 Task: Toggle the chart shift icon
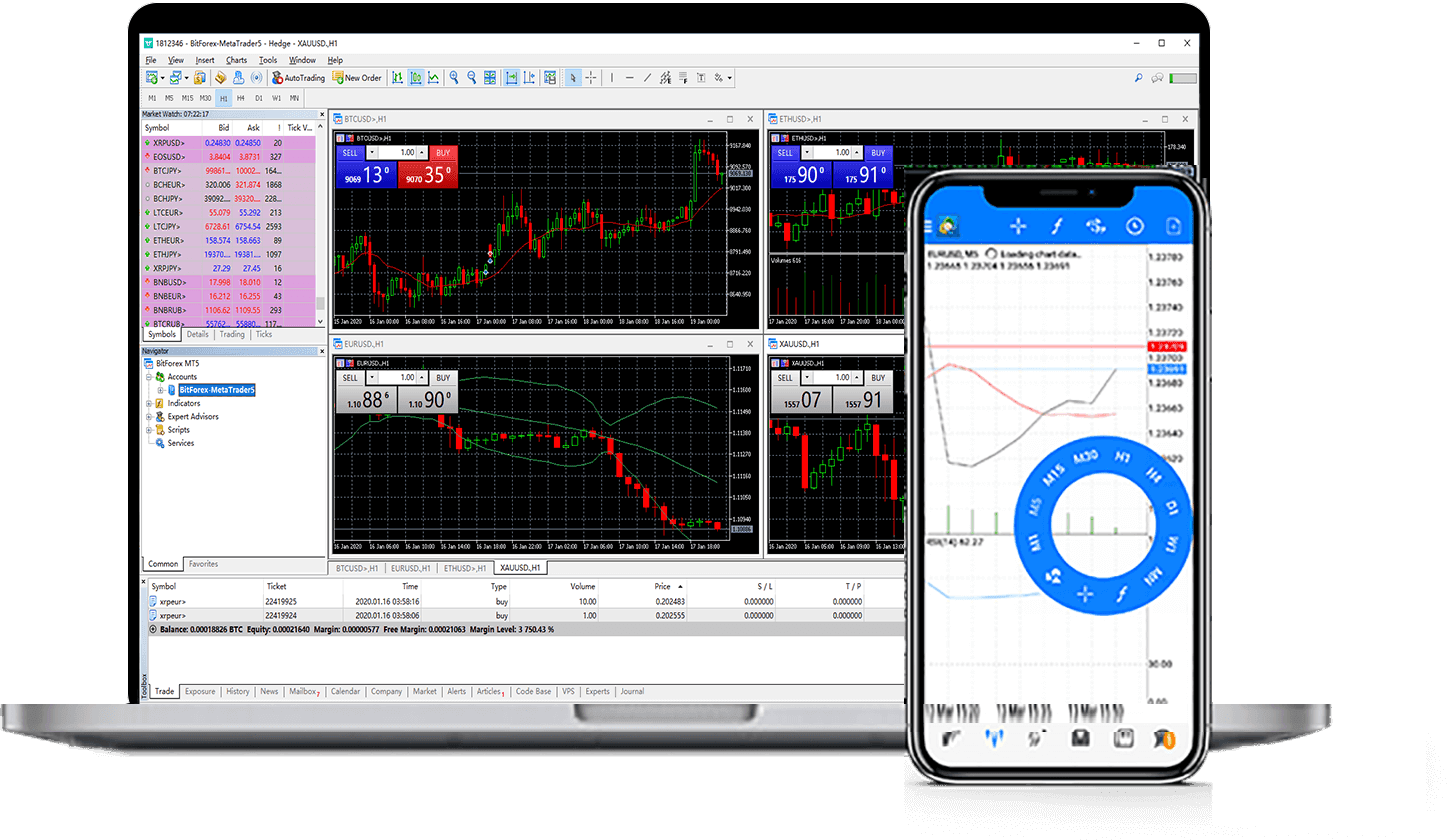(529, 77)
